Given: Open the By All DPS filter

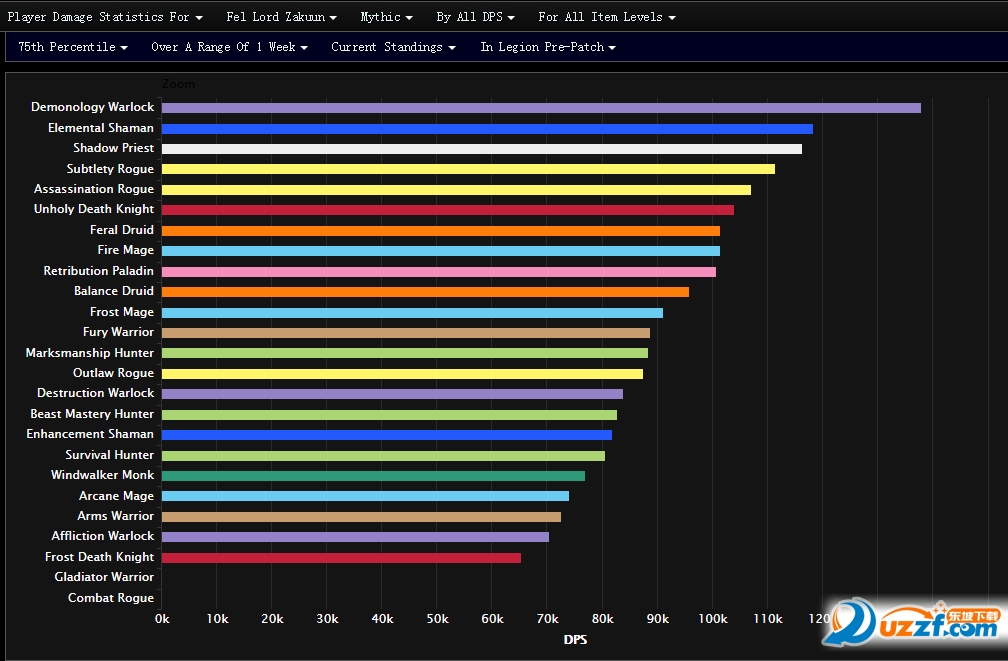Looking at the screenshot, I should (475, 17).
